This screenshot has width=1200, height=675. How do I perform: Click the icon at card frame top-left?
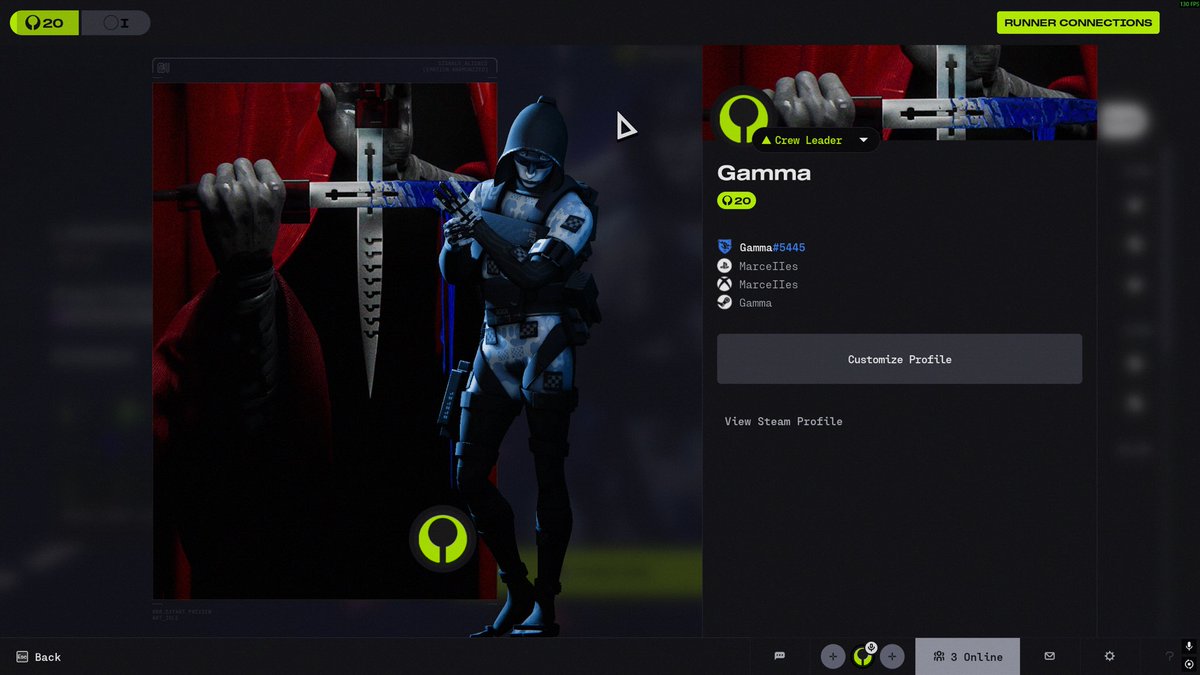[163, 68]
